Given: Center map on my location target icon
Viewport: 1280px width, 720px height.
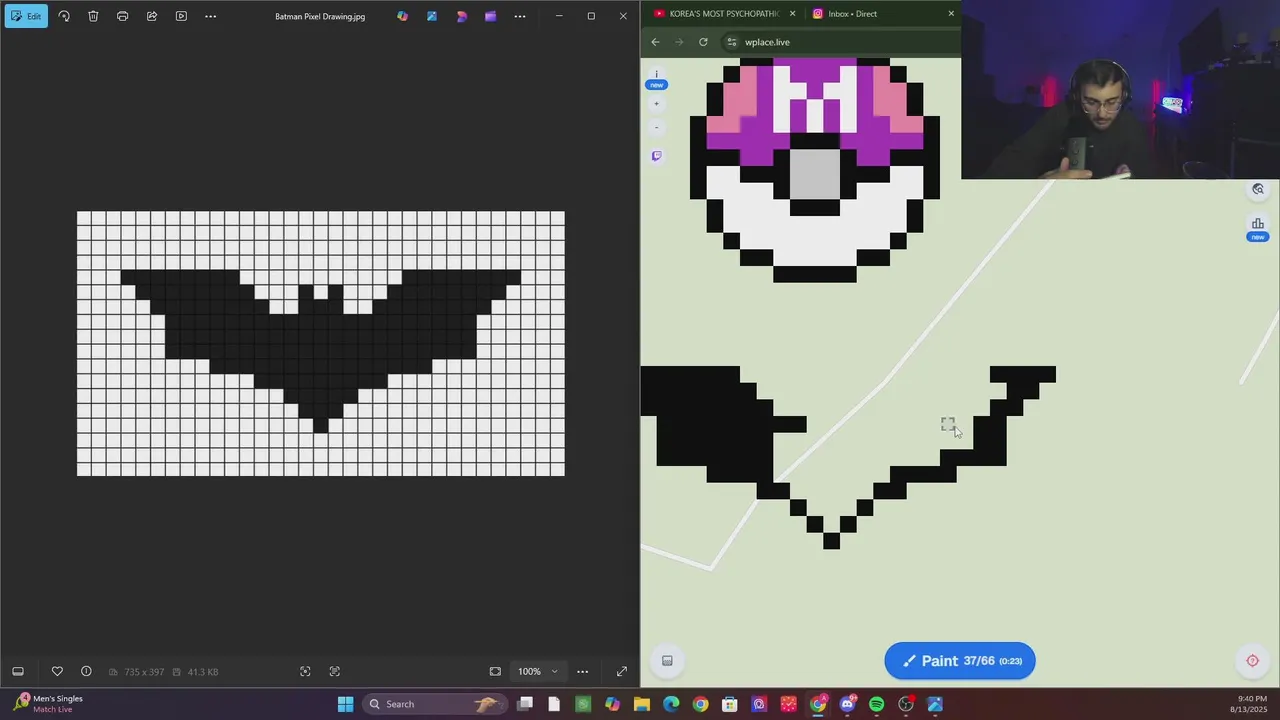Looking at the screenshot, I should (x=1252, y=660).
